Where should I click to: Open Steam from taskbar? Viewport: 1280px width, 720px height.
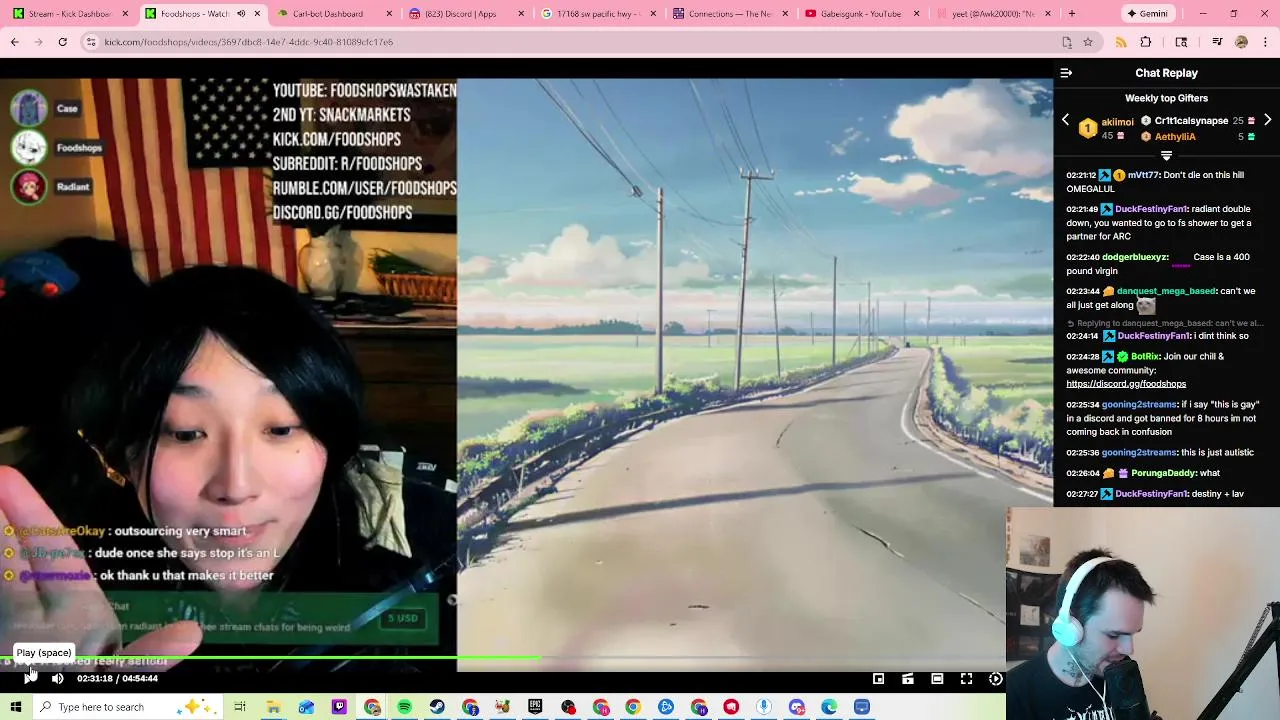tap(437, 707)
